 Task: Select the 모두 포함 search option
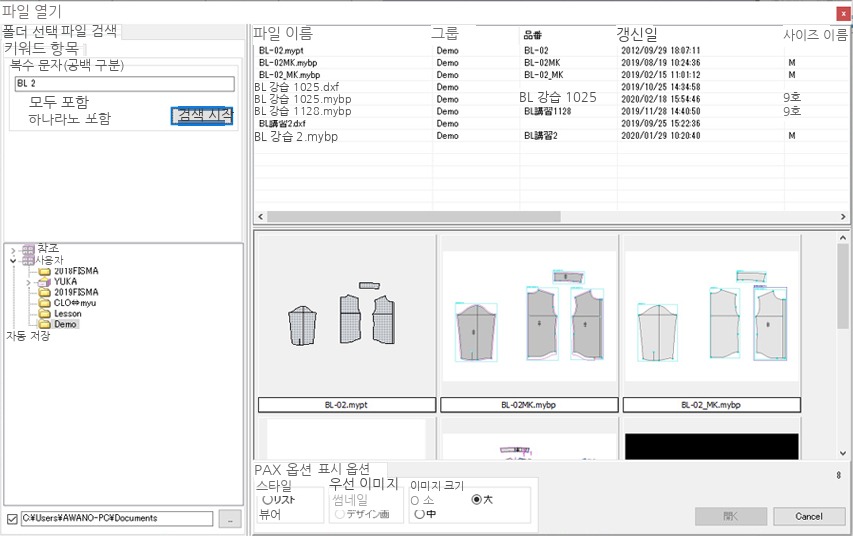pyautogui.click(x=59, y=102)
